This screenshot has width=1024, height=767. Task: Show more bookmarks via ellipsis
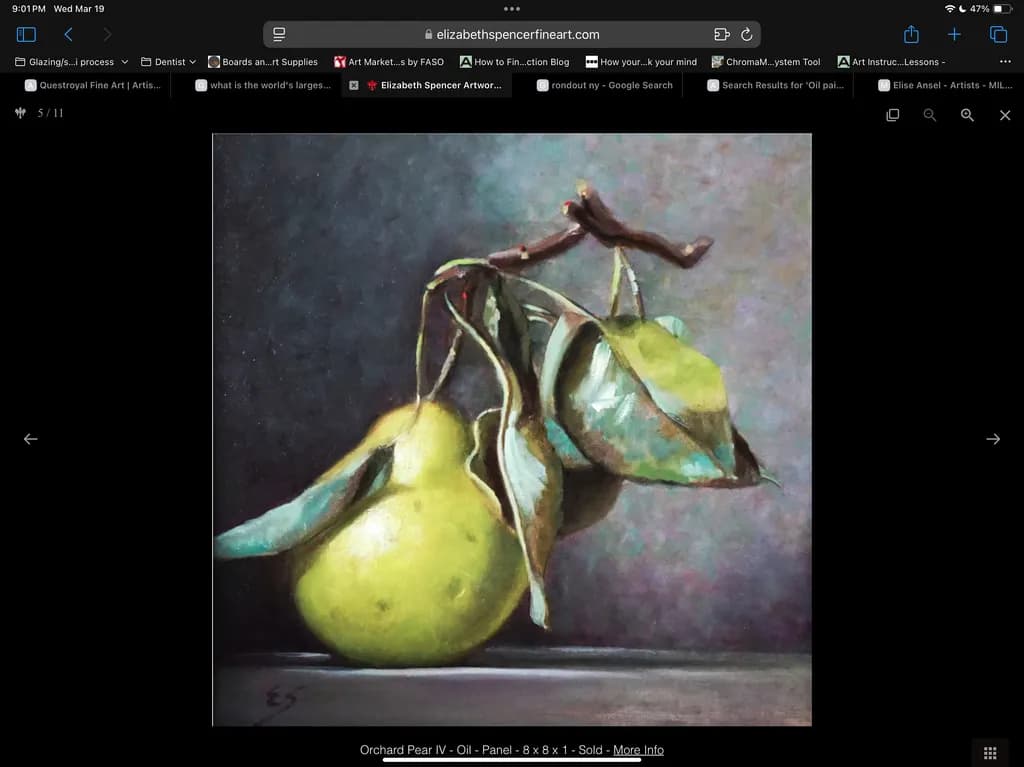(1005, 61)
